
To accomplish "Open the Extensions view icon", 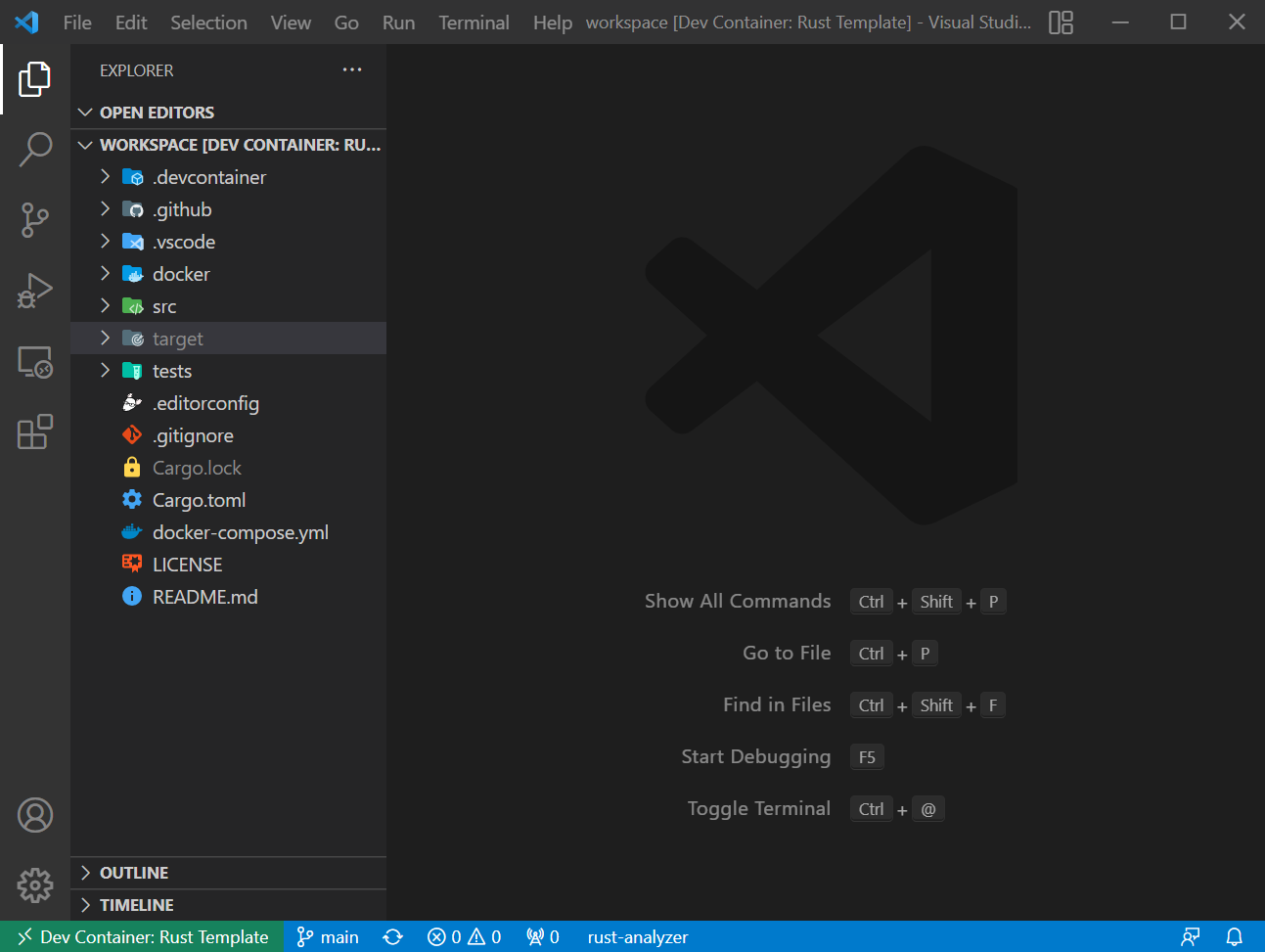I will [35, 431].
